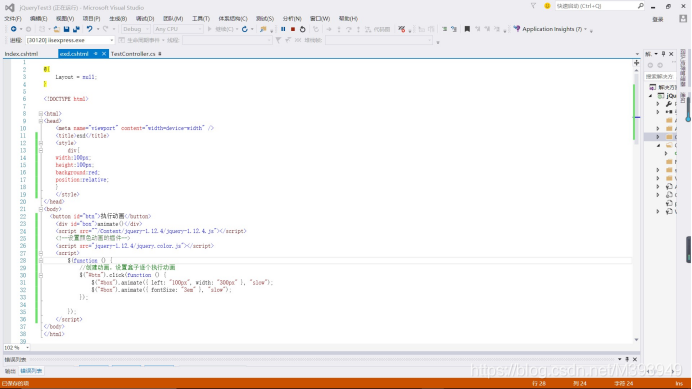Click the Navigate Backward arrow icon

[14, 29]
